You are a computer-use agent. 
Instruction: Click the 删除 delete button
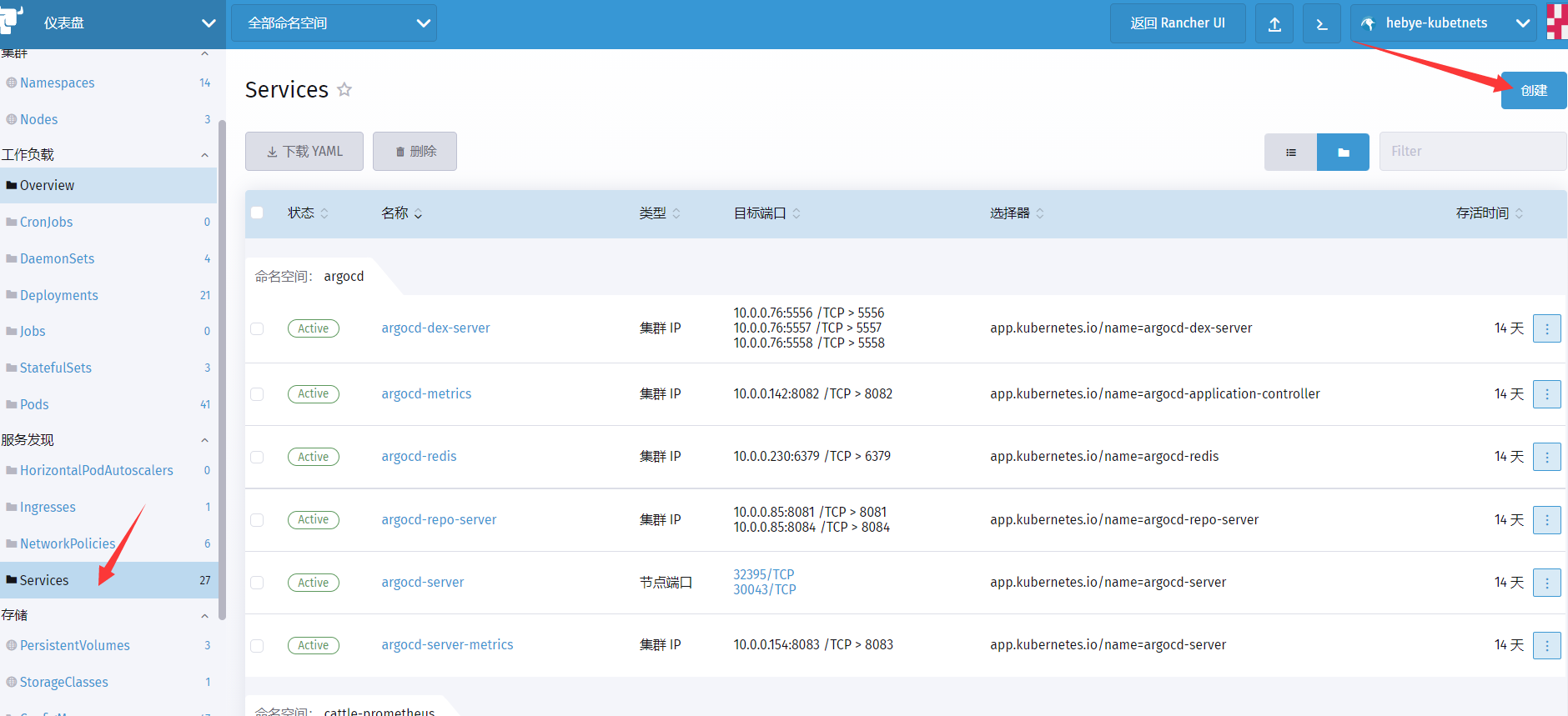pyautogui.click(x=415, y=152)
